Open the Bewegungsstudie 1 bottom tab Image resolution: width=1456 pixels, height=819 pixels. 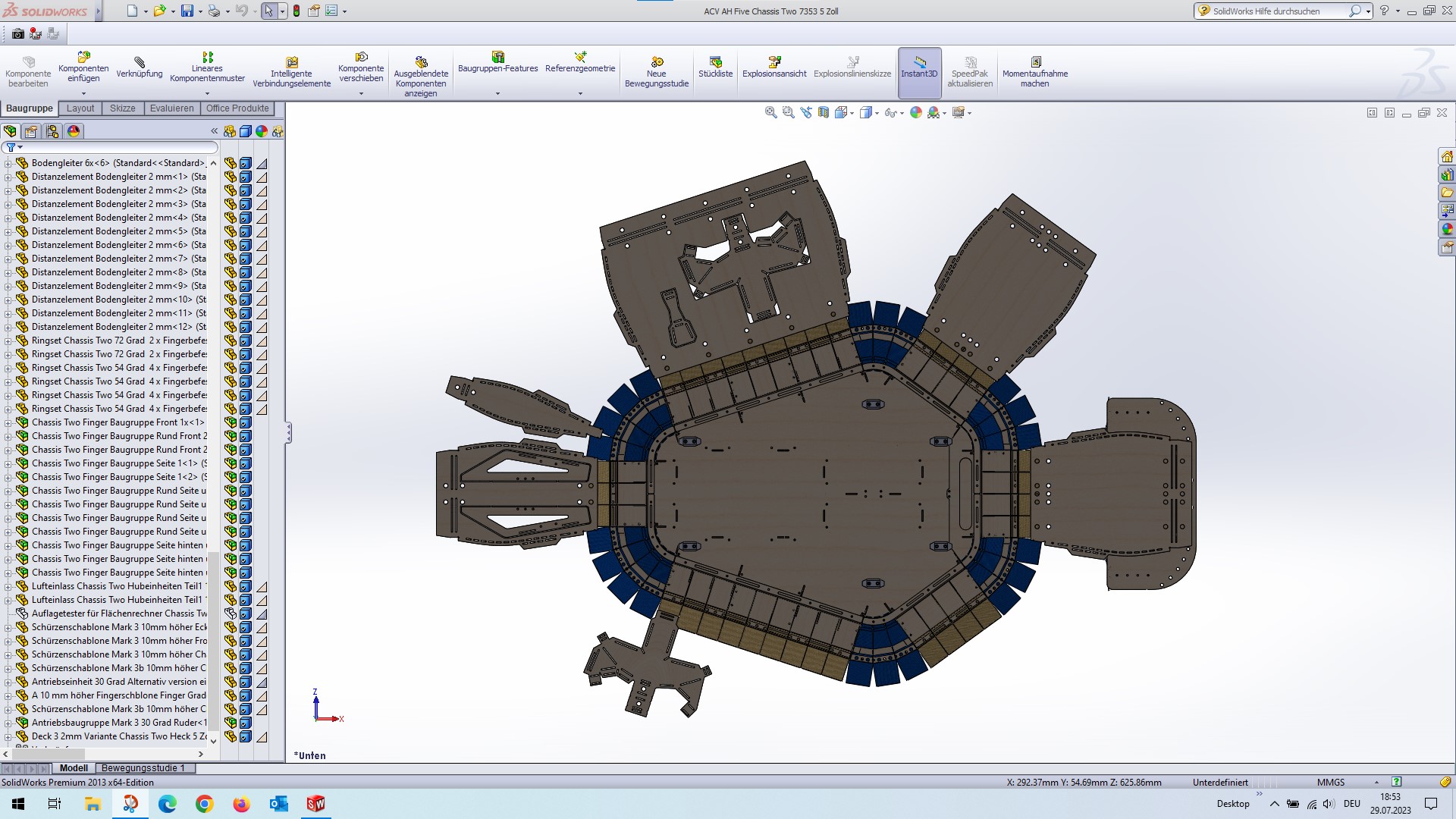pyautogui.click(x=143, y=768)
